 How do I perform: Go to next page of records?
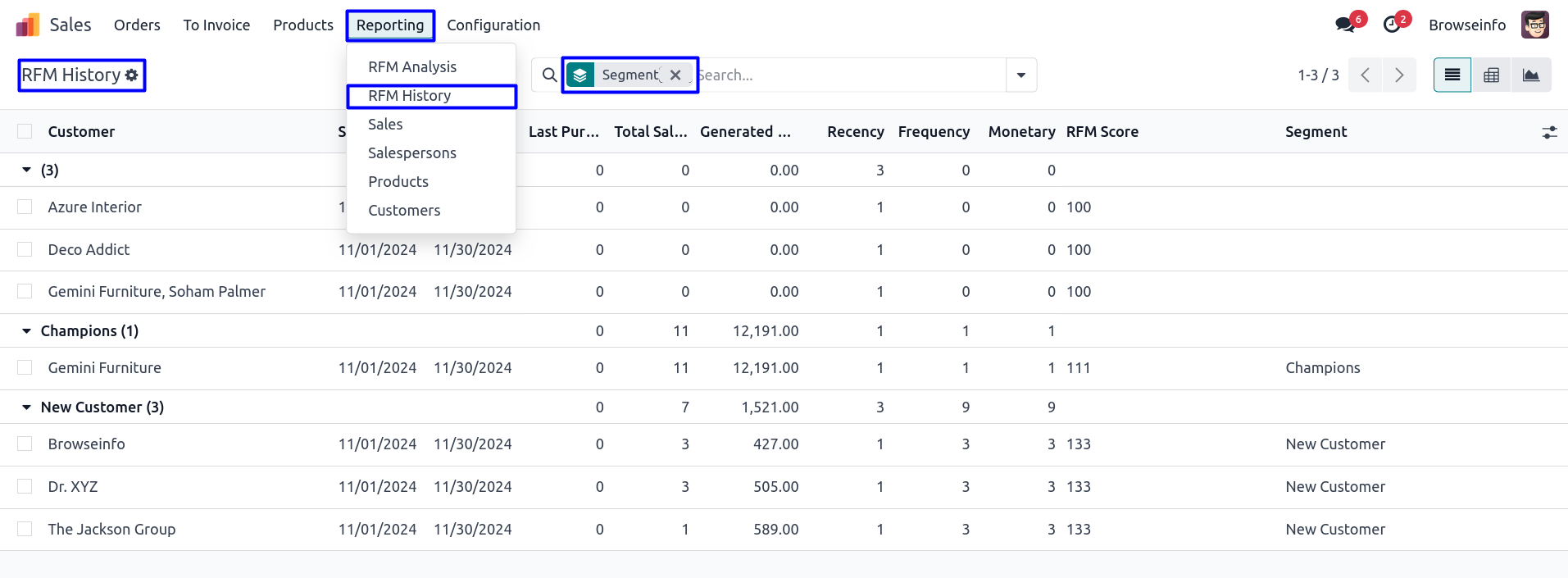coord(1399,75)
